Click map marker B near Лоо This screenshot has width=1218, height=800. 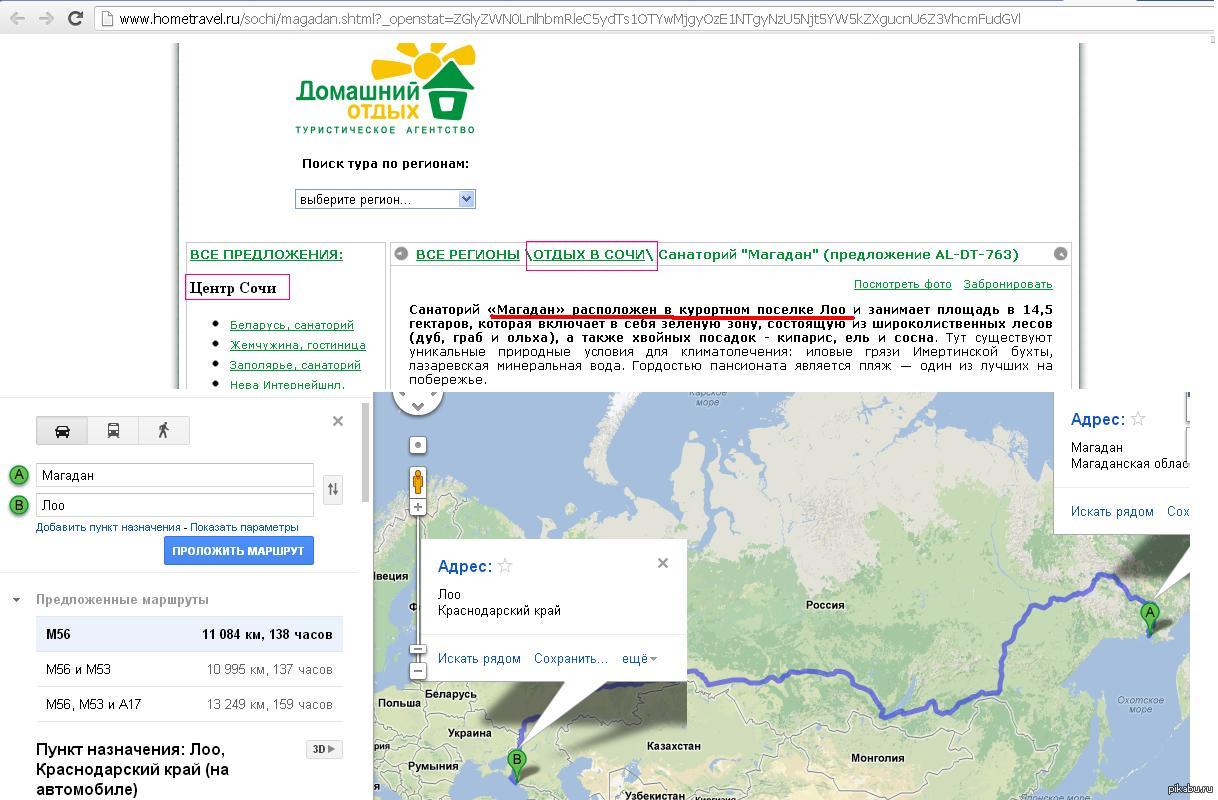click(x=517, y=765)
